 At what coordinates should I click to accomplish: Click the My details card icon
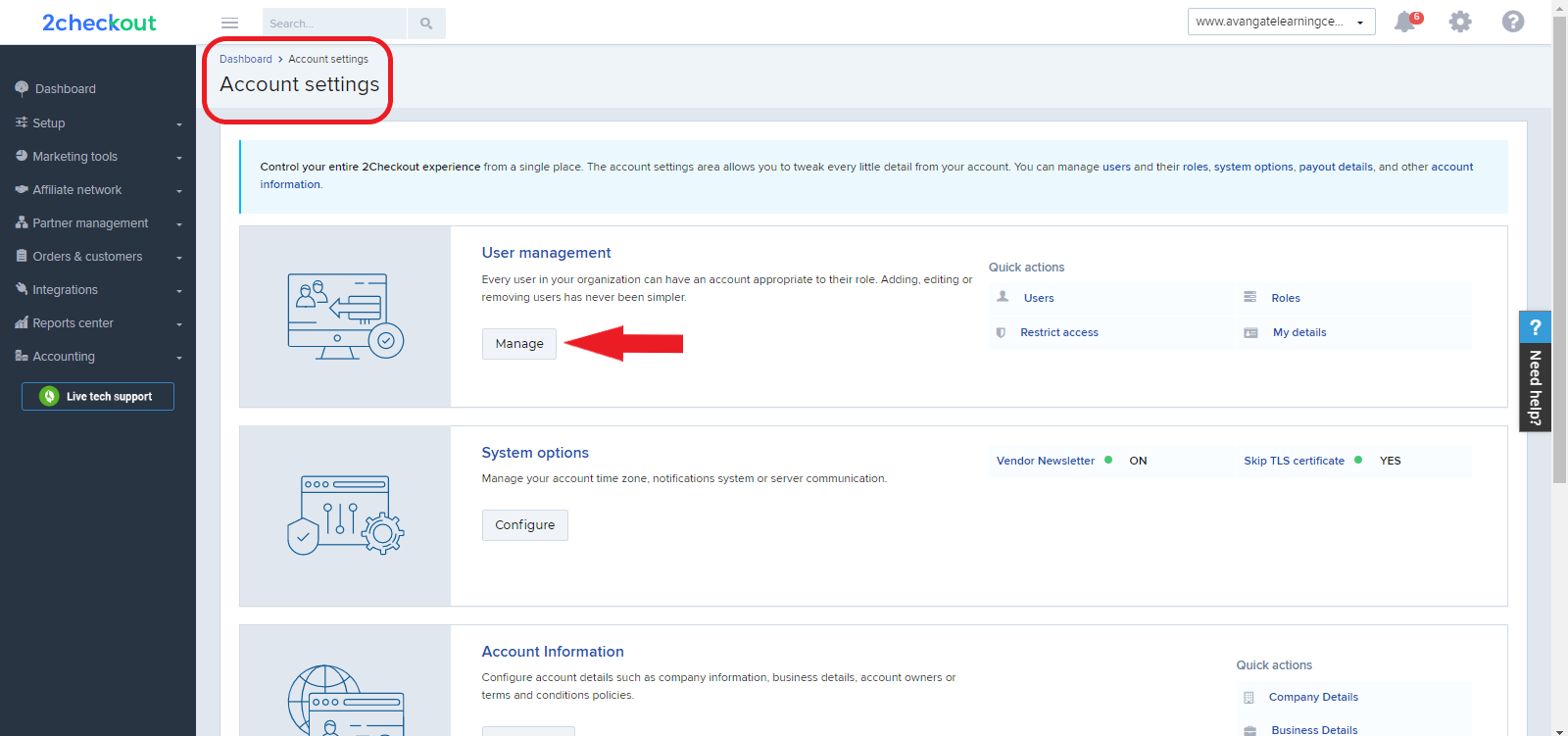(x=1250, y=333)
